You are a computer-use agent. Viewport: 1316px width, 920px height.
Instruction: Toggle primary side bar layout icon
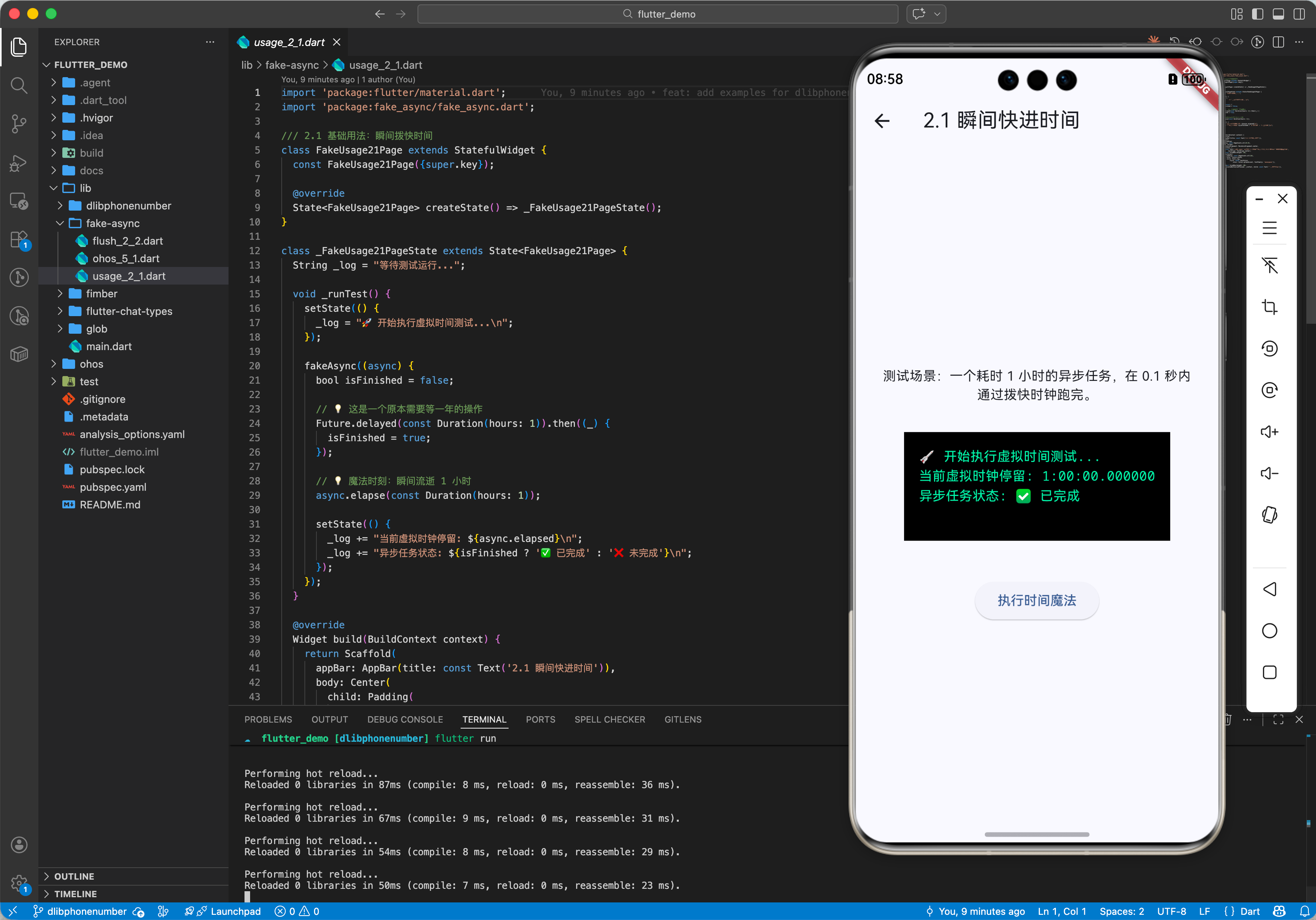click(1257, 14)
